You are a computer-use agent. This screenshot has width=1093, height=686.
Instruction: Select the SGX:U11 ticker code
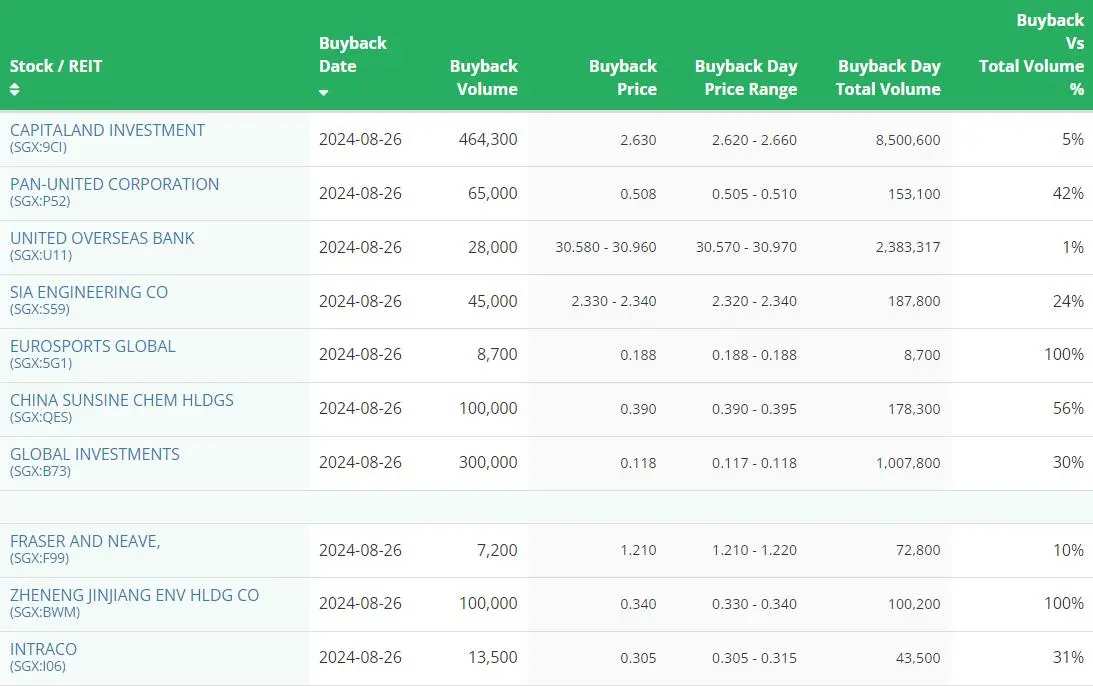(x=41, y=255)
